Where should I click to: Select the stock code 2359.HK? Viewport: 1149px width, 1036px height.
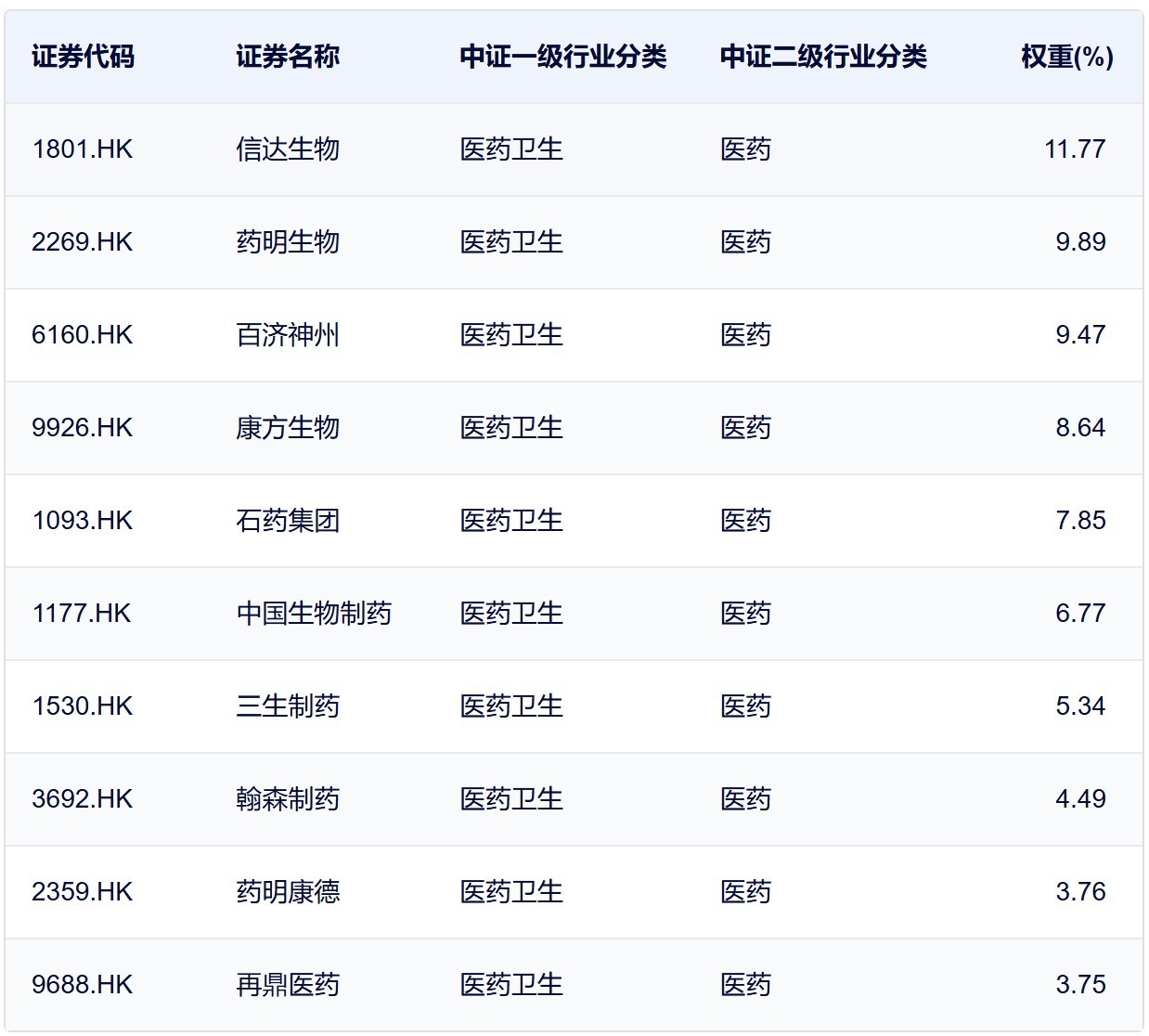click(x=82, y=892)
